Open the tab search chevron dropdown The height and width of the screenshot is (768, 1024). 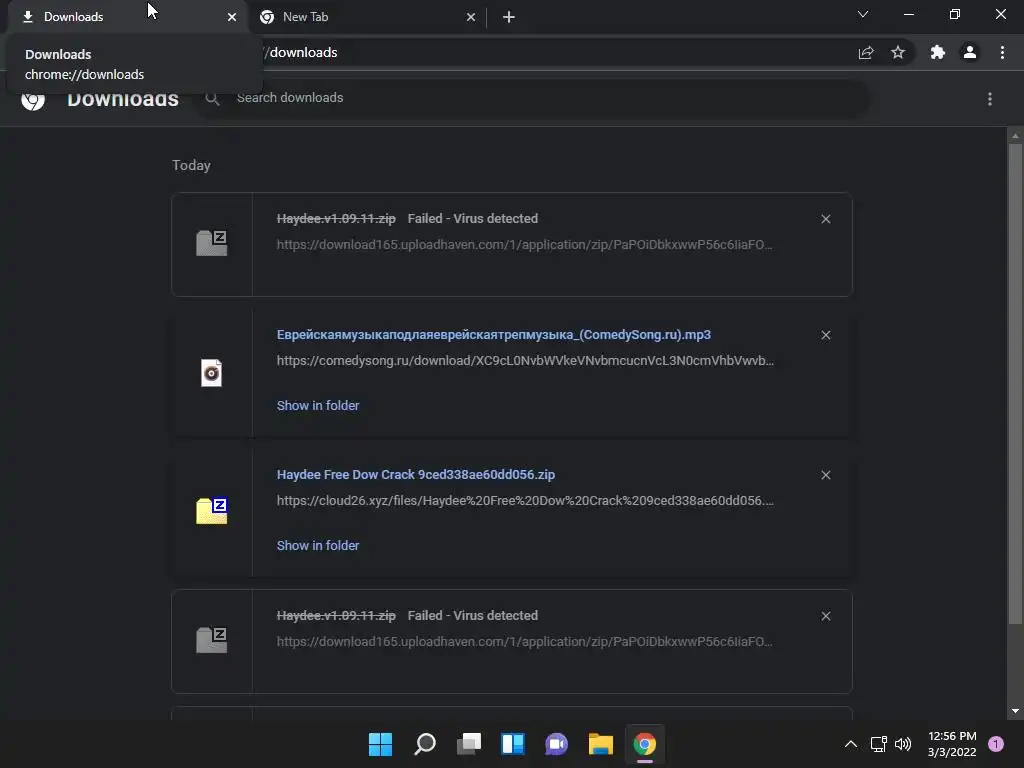(x=863, y=14)
